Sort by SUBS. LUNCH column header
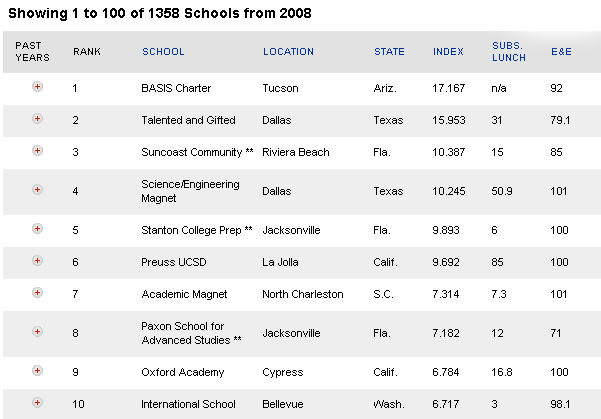The image size is (601, 419). coord(509,52)
